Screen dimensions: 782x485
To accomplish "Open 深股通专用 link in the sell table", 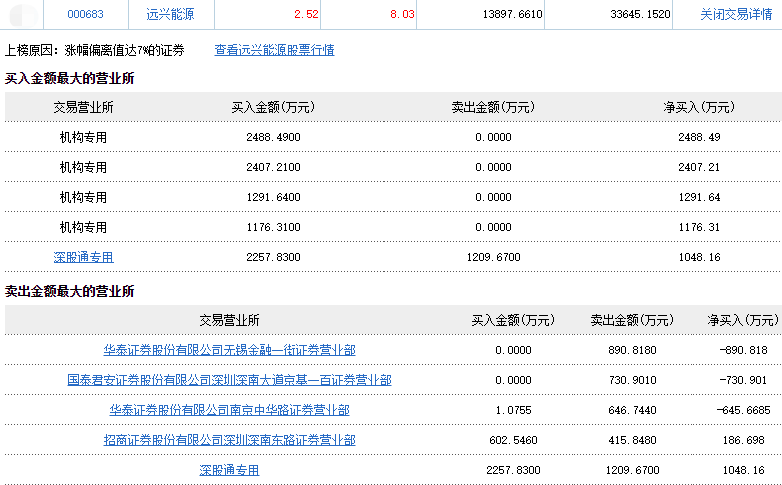I will tap(229, 470).
